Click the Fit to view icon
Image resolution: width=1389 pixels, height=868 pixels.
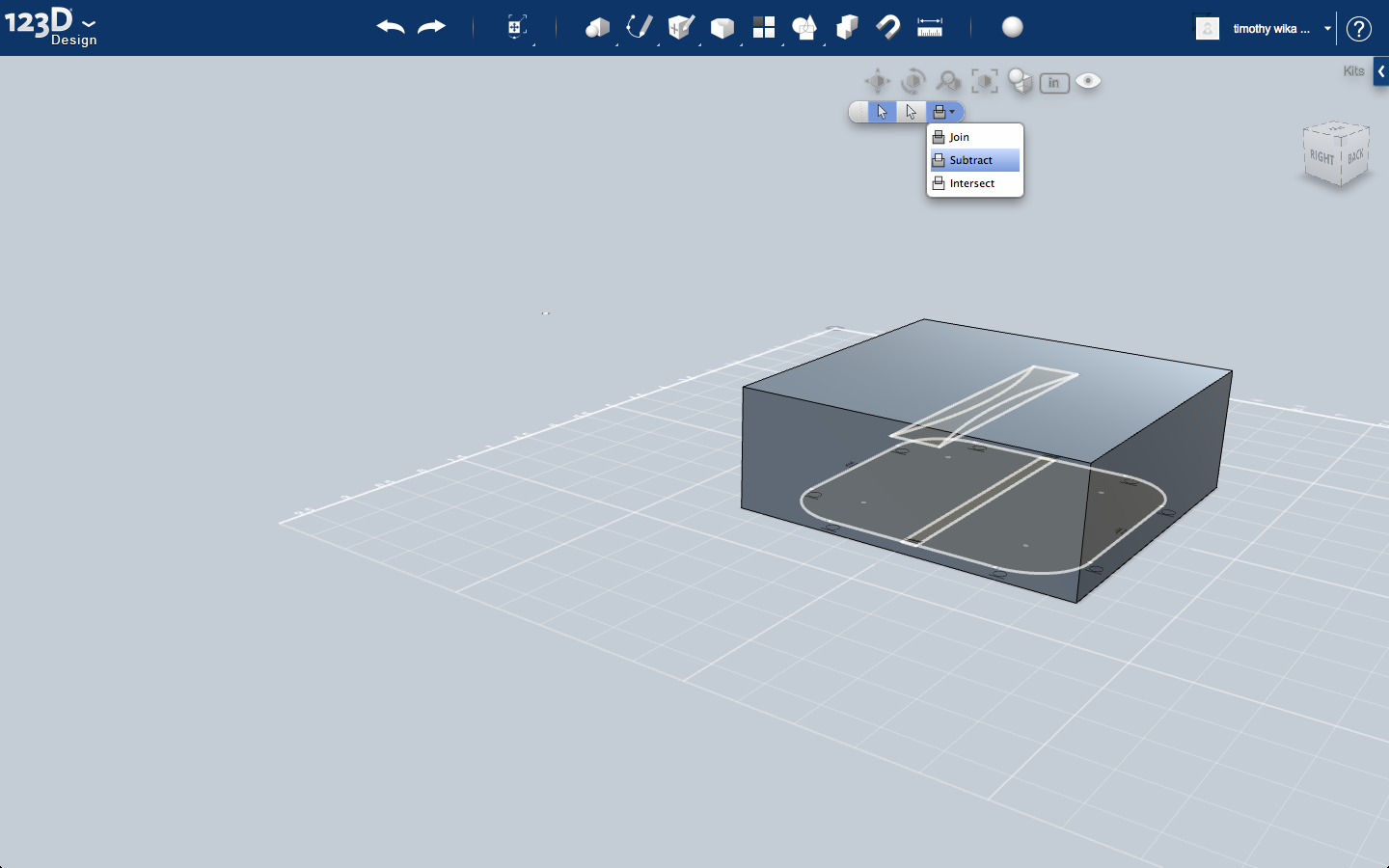pos(985,82)
